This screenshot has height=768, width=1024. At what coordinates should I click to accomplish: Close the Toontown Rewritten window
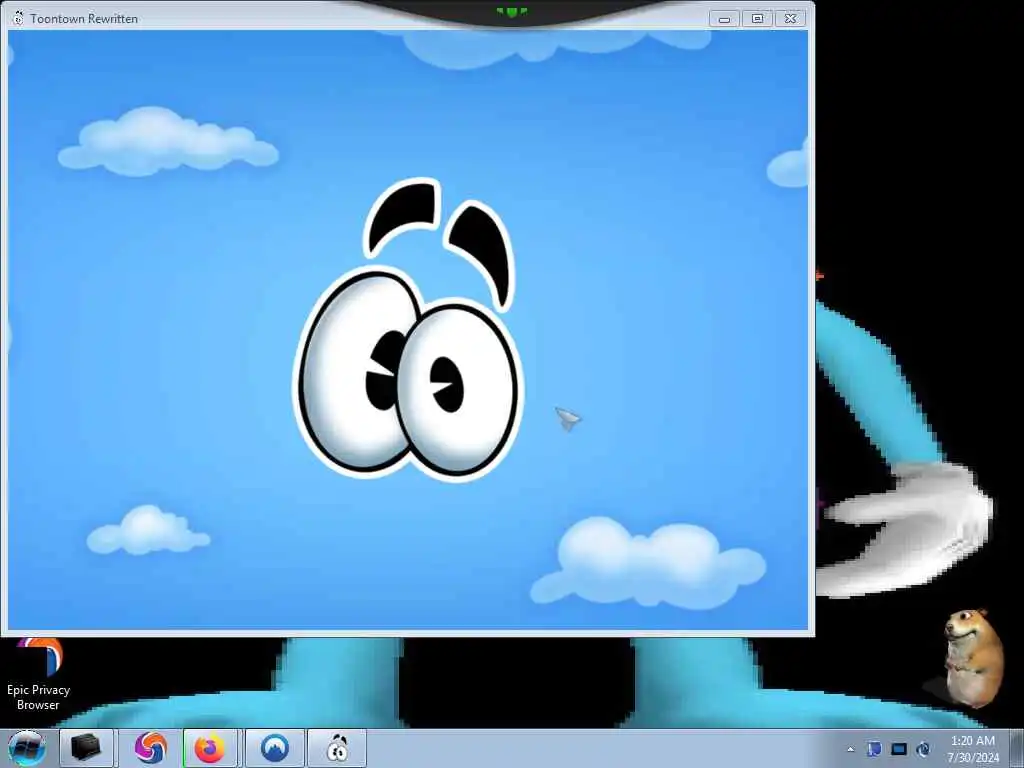(790, 19)
